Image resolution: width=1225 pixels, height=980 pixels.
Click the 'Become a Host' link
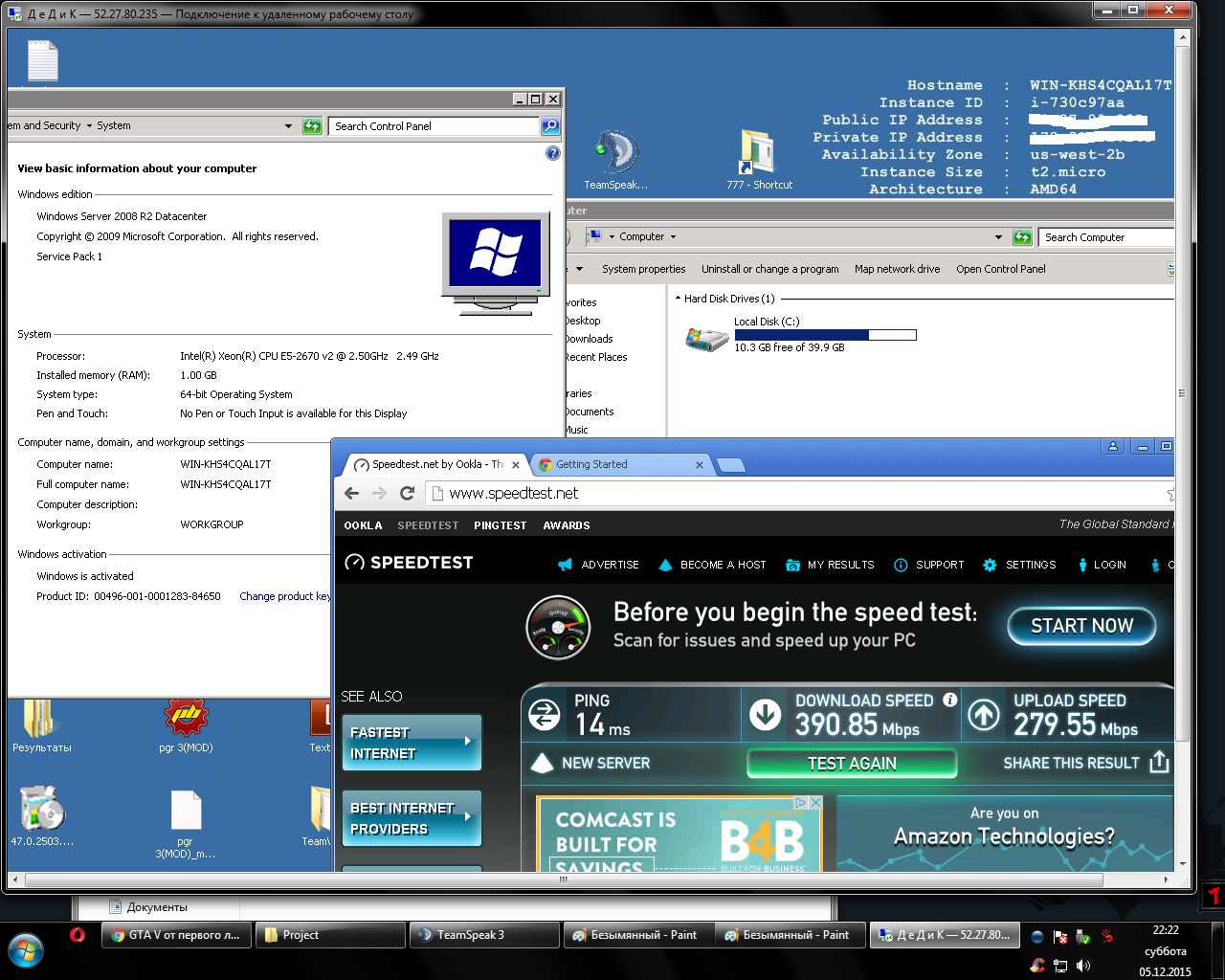[x=712, y=565]
